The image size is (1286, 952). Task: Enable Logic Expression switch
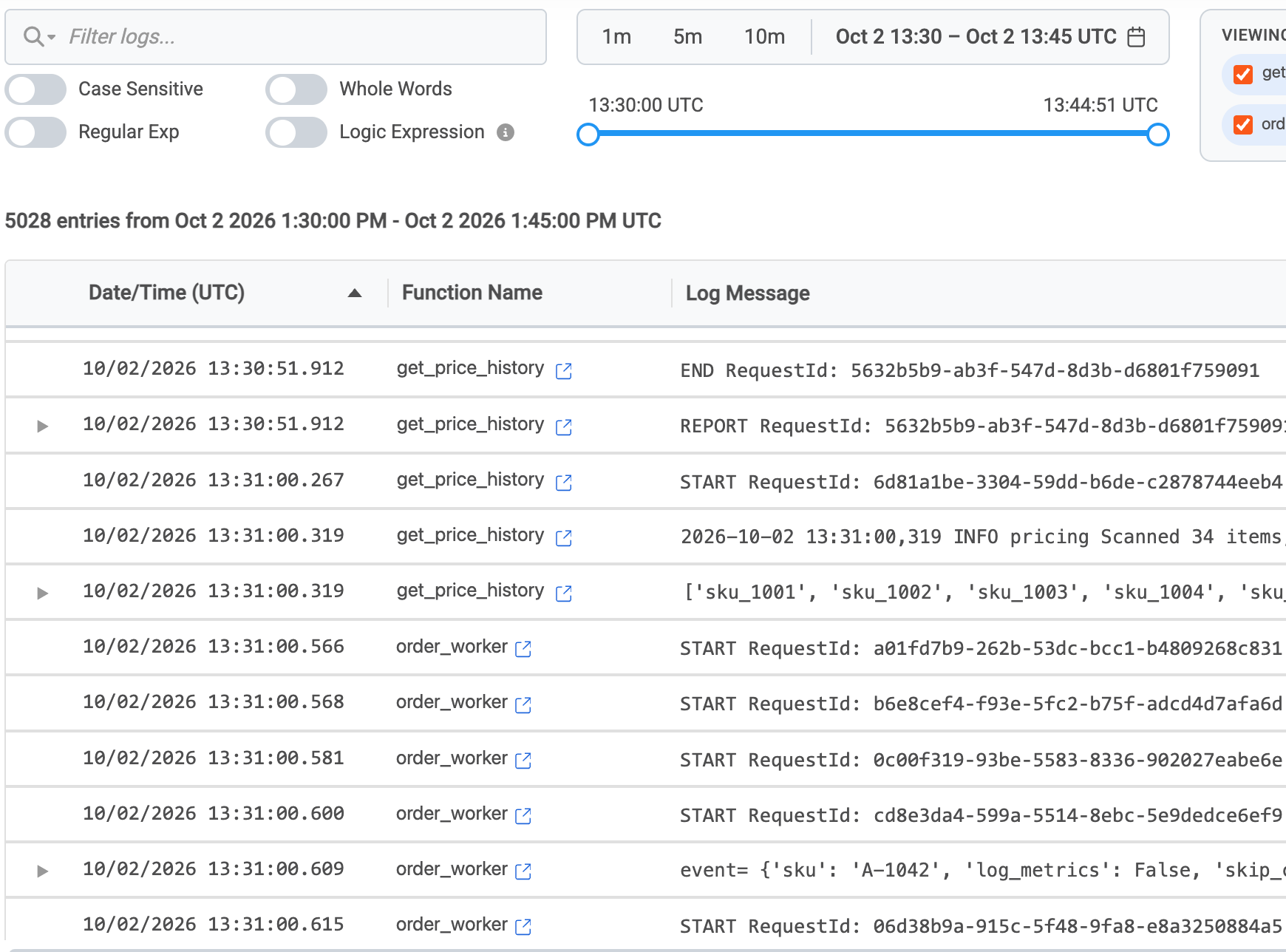[296, 132]
